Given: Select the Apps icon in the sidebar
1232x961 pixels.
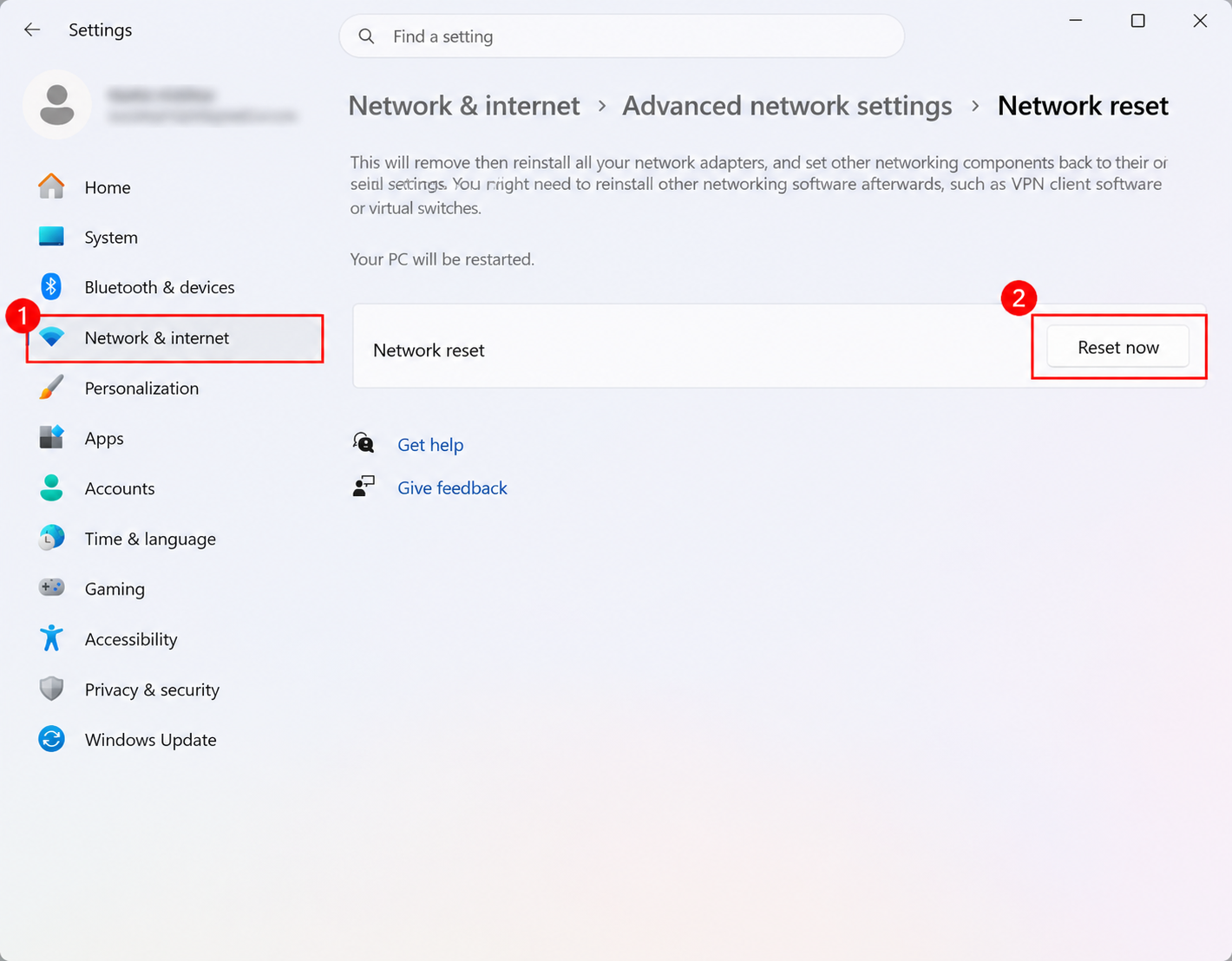Looking at the screenshot, I should click(x=51, y=437).
